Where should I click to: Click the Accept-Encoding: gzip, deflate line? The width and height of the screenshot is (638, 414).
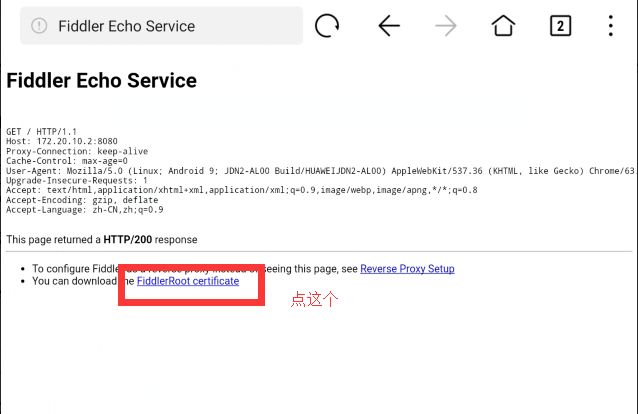coord(82,200)
